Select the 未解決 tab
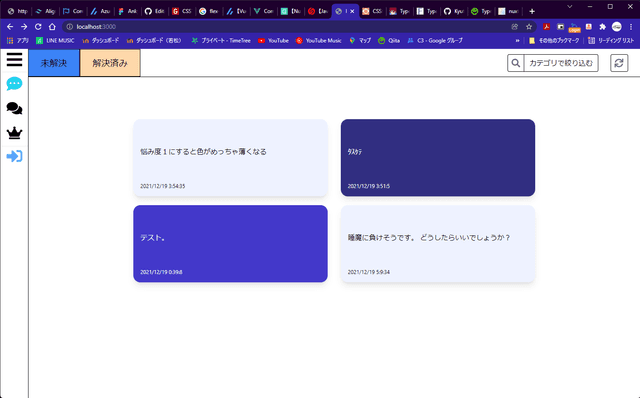 pyautogui.click(x=54, y=63)
